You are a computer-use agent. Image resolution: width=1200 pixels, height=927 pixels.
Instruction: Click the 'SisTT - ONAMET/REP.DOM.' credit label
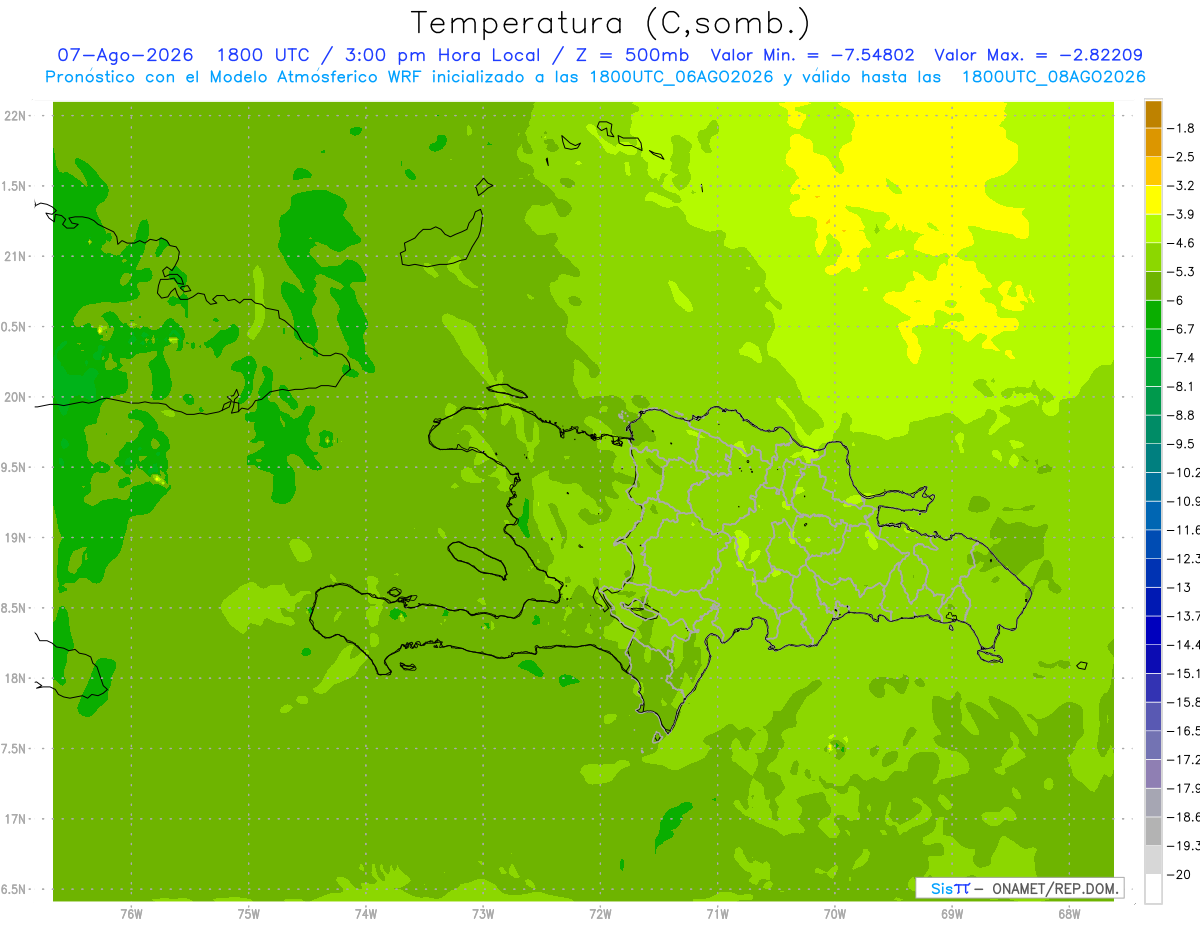pyautogui.click(x=1019, y=888)
